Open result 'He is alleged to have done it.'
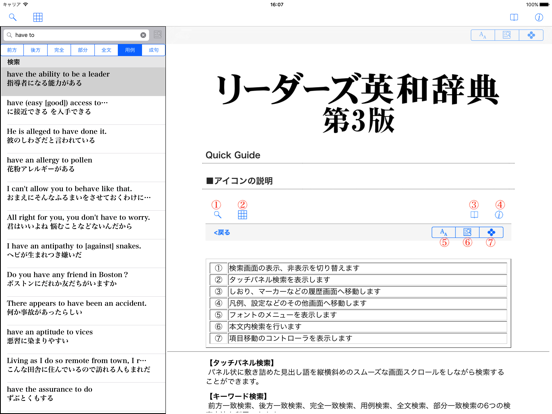Image resolution: width=552 pixels, height=414 pixels. pos(83,139)
